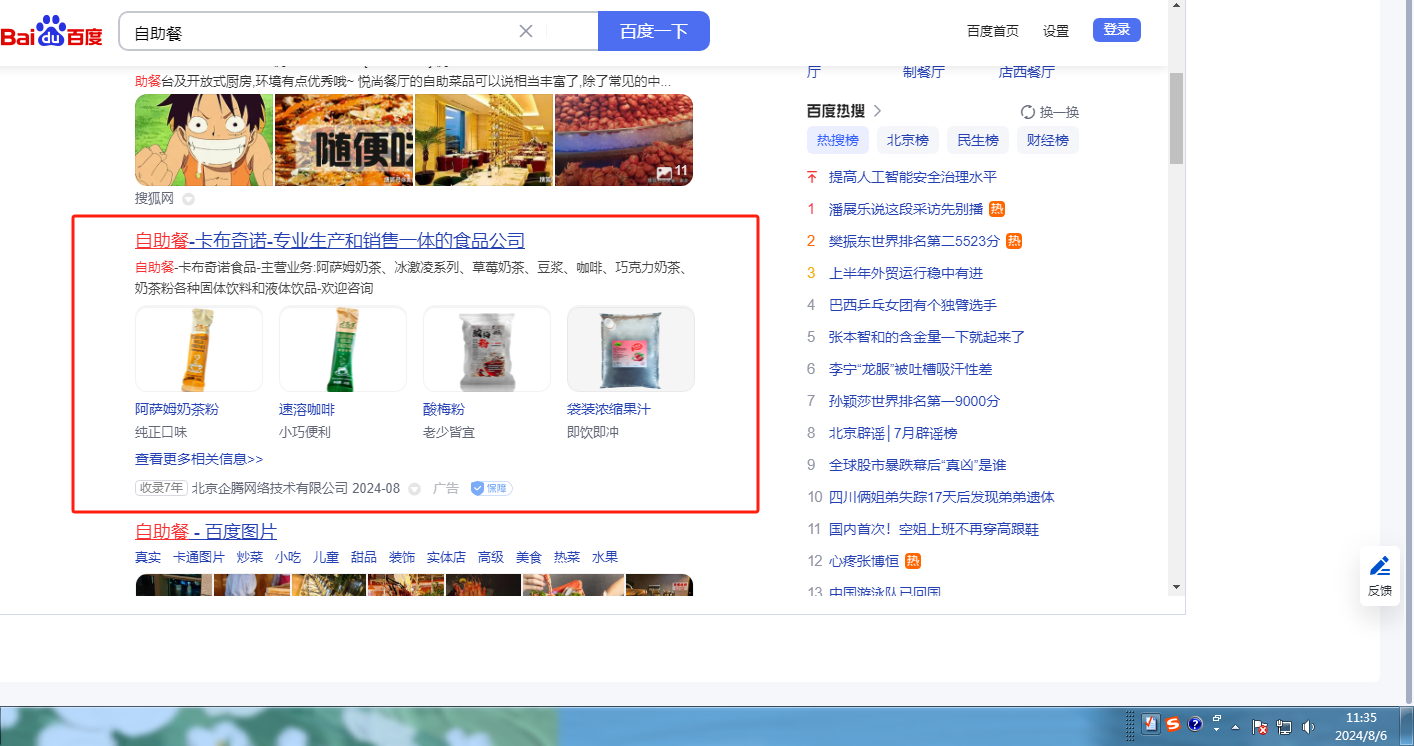Open language bar options small down arrow

pyautogui.click(x=1217, y=730)
